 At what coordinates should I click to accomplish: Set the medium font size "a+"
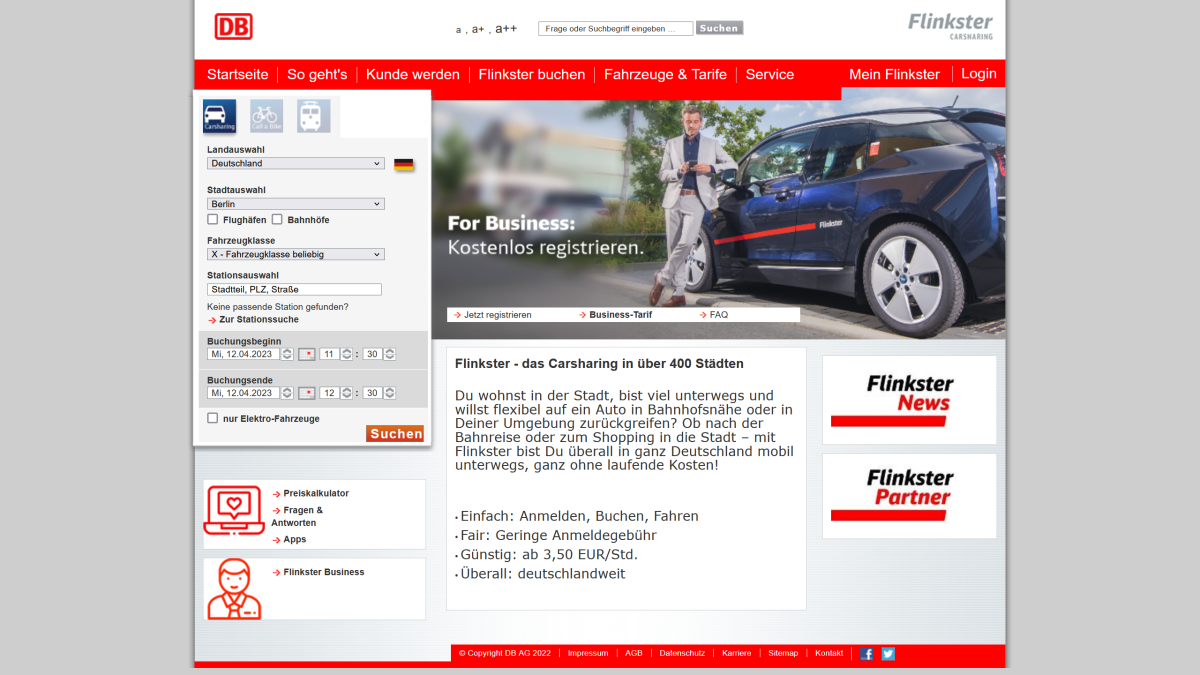click(478, 29)
